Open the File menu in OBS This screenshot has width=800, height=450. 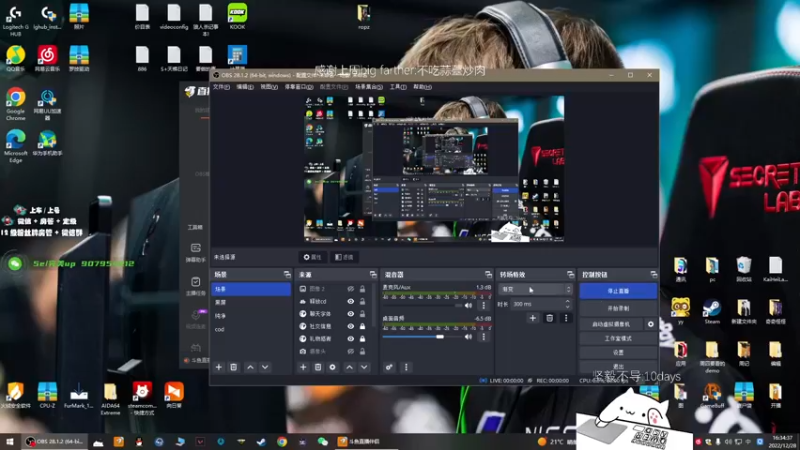point(221,87)
